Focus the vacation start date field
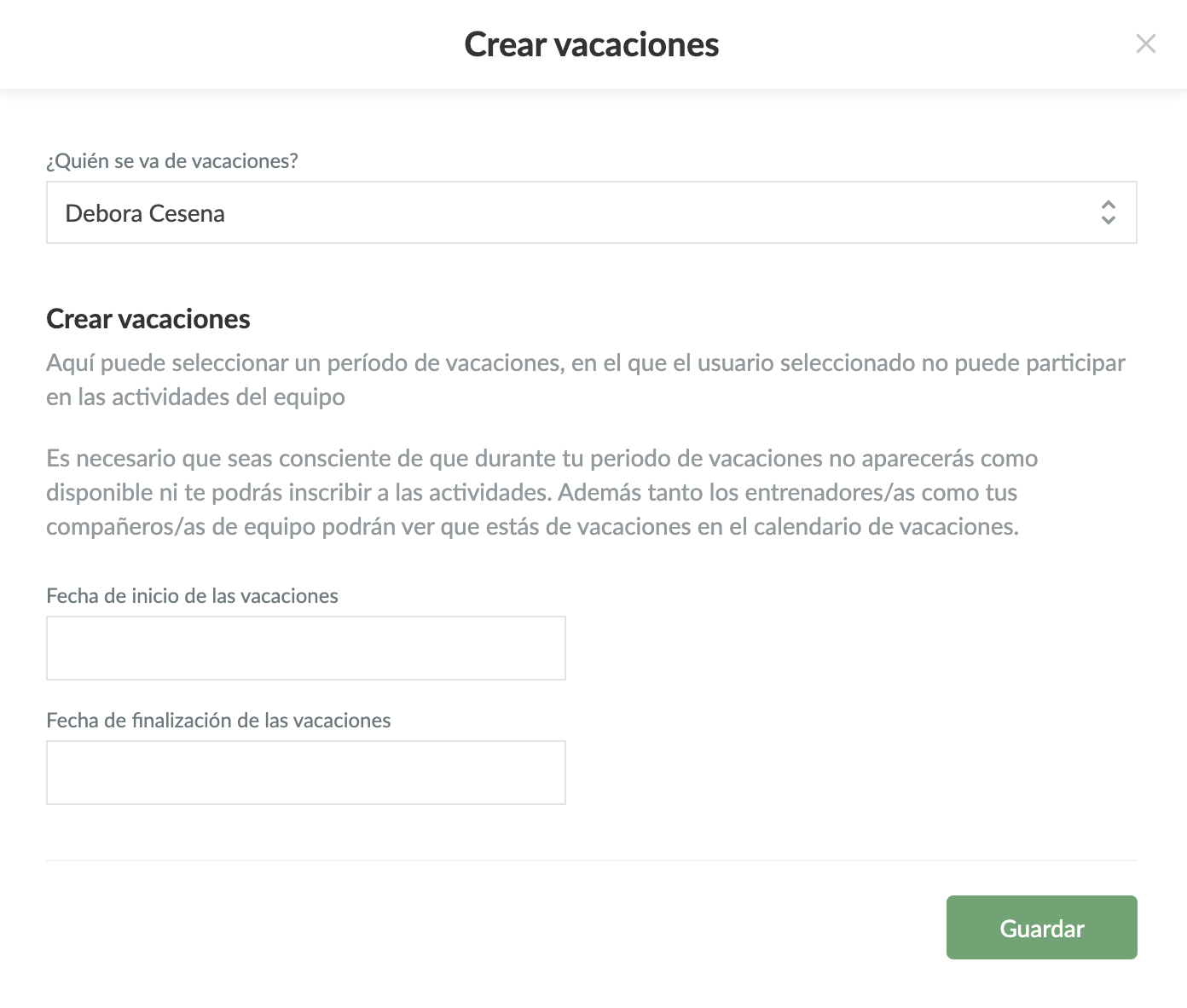The height and width of the screenshot is (1008, 1187). tap(305, 648)
